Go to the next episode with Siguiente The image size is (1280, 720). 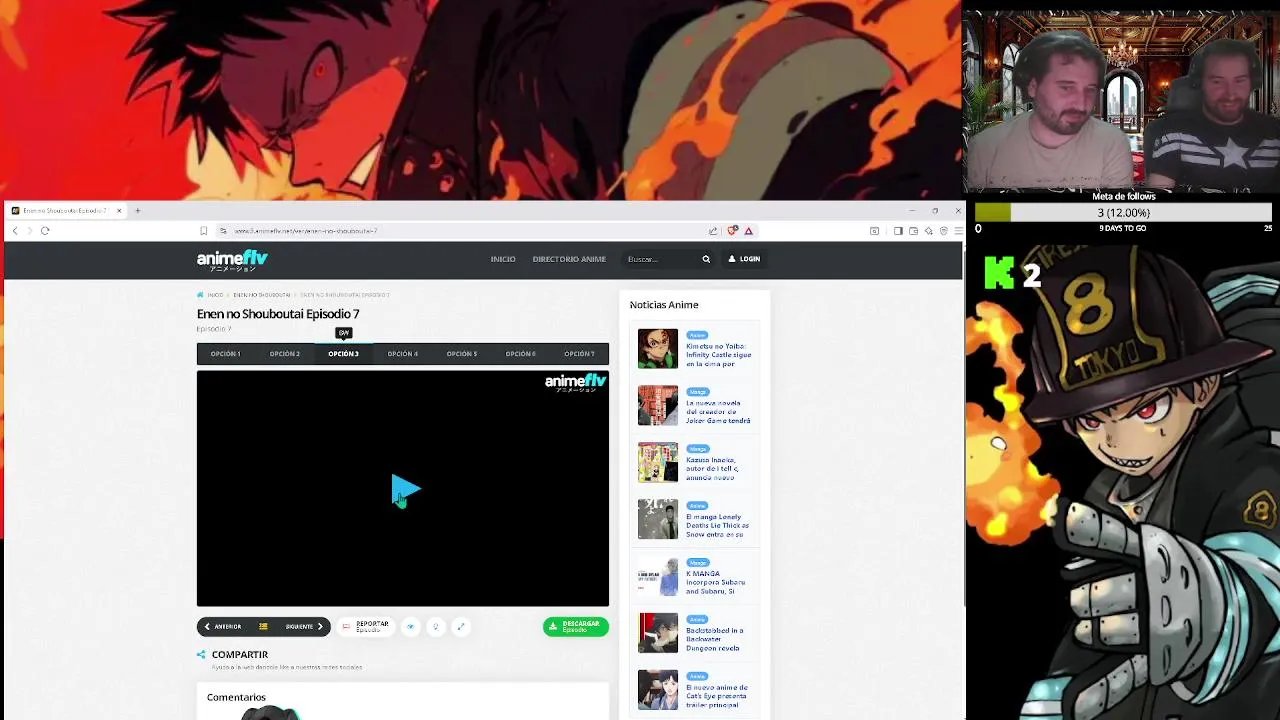point(304,627)
